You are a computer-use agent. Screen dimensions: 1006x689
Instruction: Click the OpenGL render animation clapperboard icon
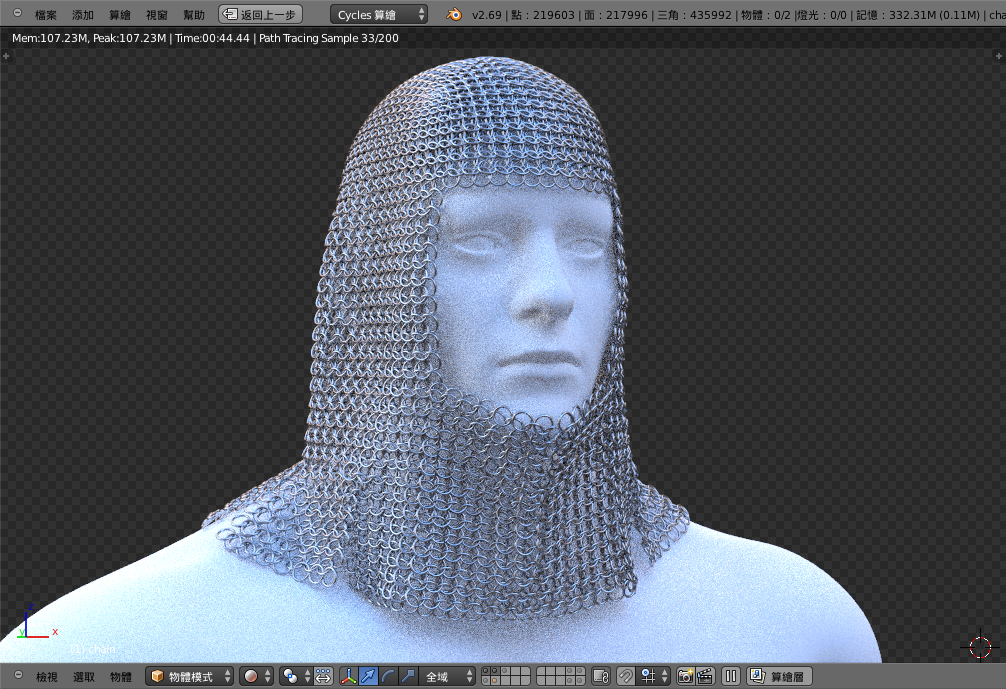click(x=705, y=677)
